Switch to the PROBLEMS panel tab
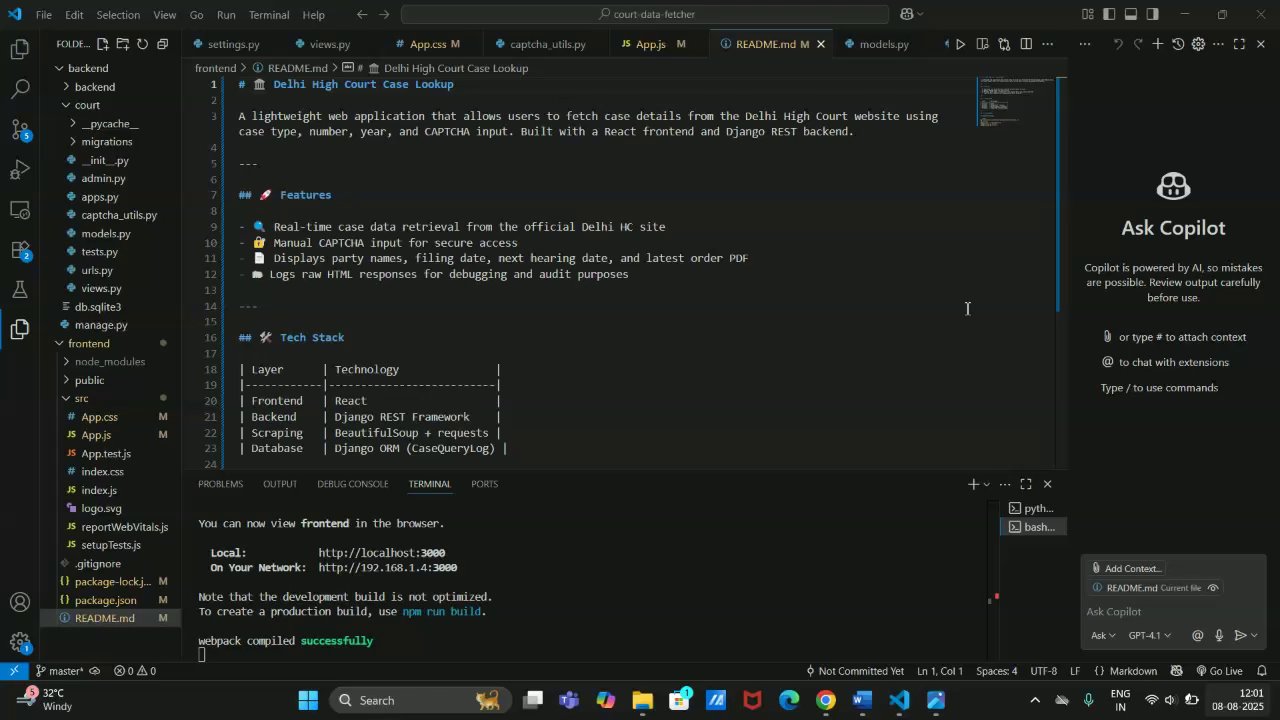The width and height of the screenshot is (1280, 720). [x=220, y=484]
